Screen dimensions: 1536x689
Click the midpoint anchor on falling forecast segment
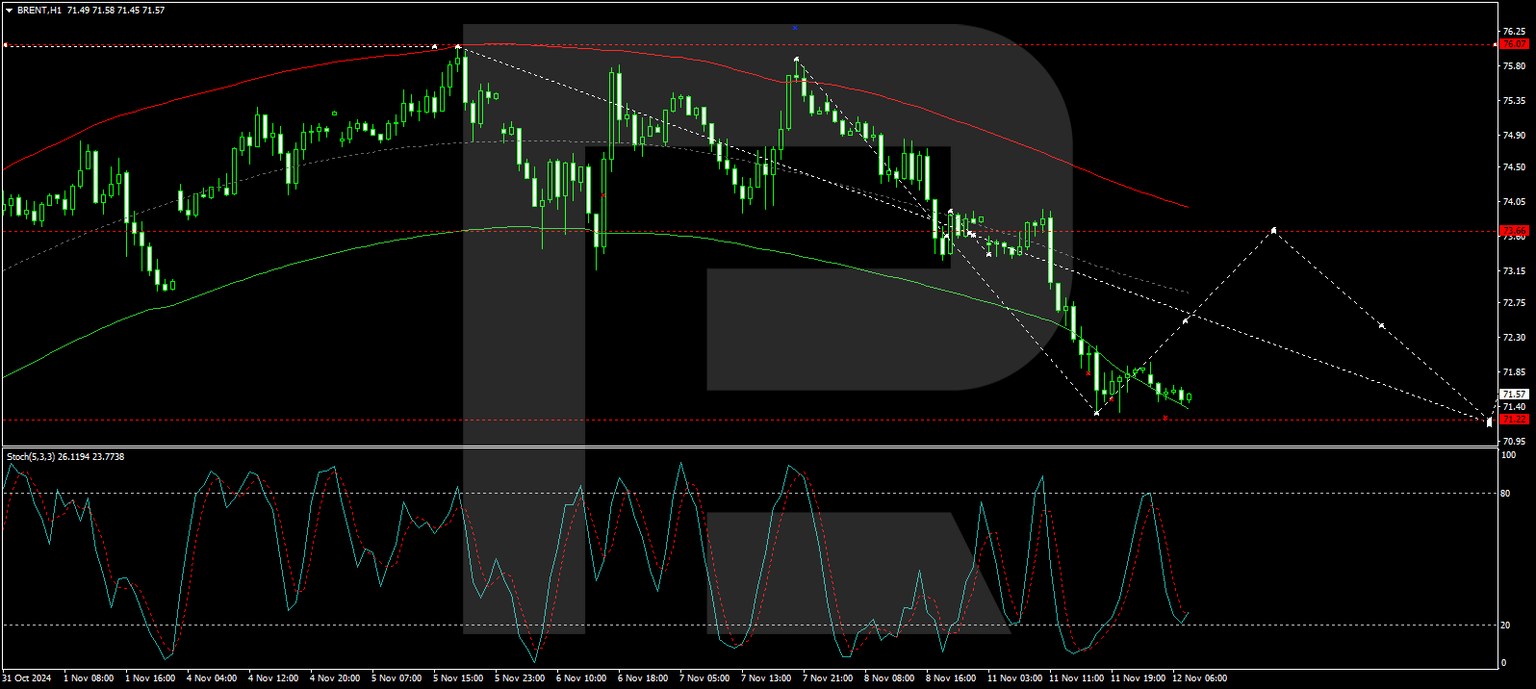(x=1381, y=326)
